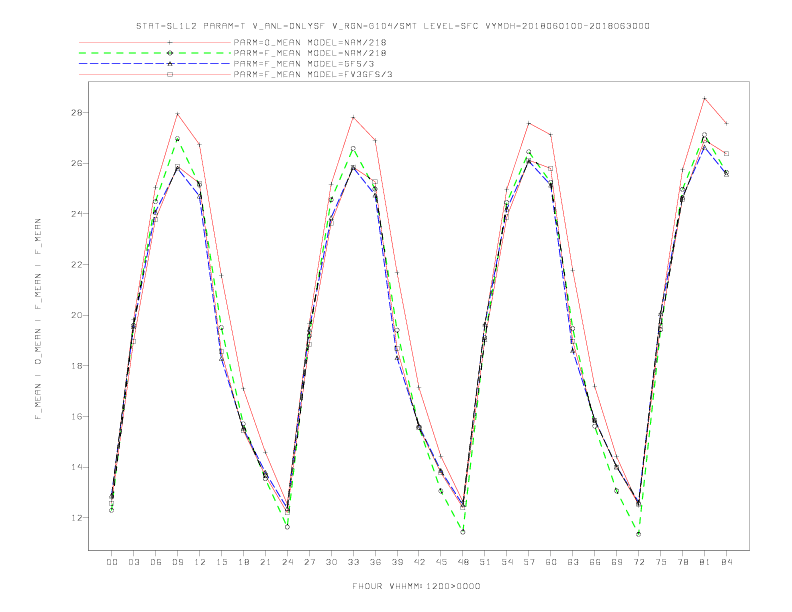The height and width of the screenshot is (612, 792).
Task: Click x-axis forecast hour tick 27
Action: [309, 562]
